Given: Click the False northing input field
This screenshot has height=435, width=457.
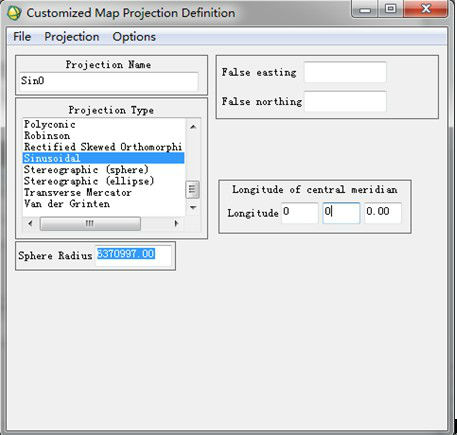Looking at the screenshot, I should click(x=345, y=101).
